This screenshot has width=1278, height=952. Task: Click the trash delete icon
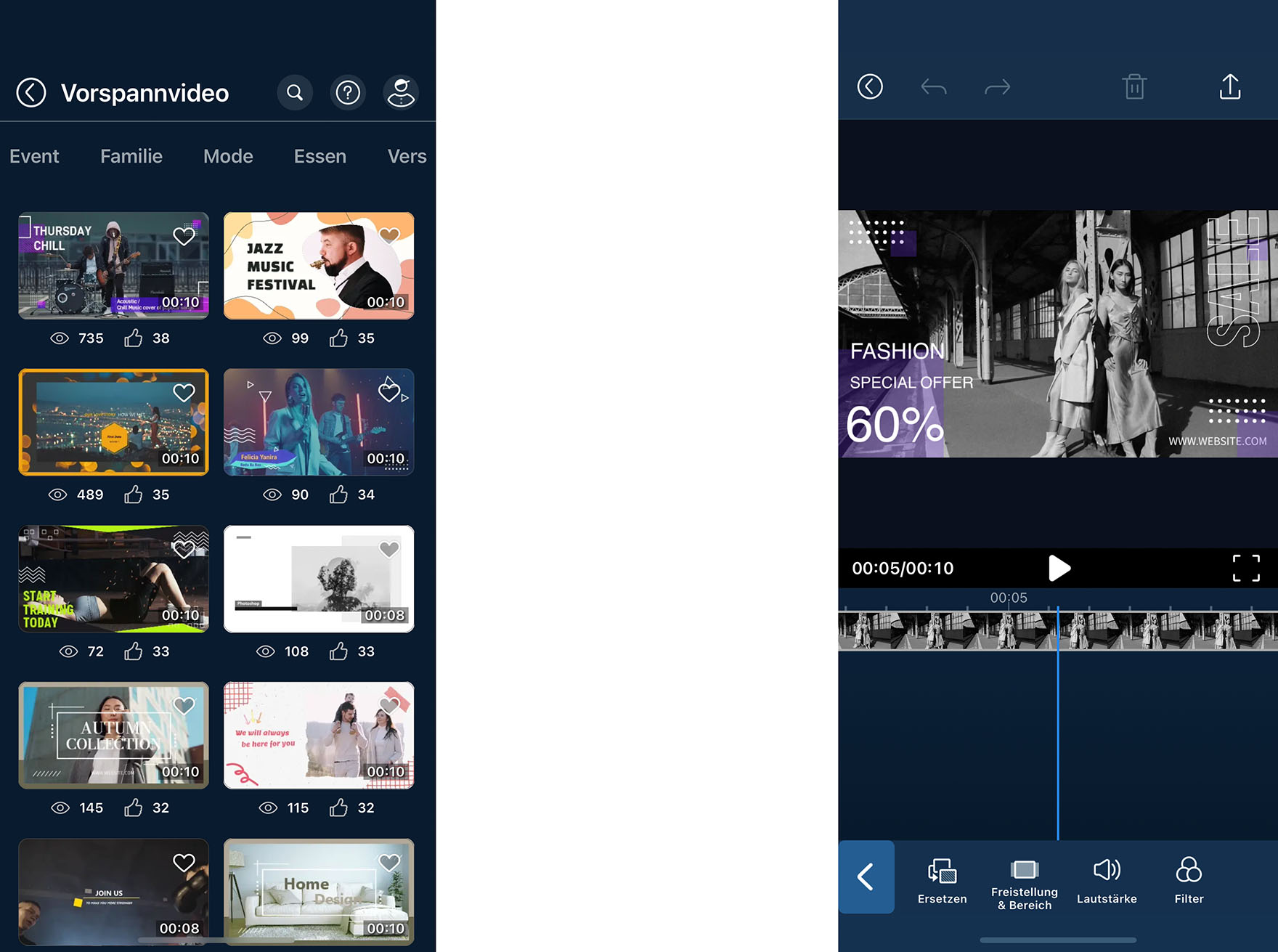point(1134,87)
